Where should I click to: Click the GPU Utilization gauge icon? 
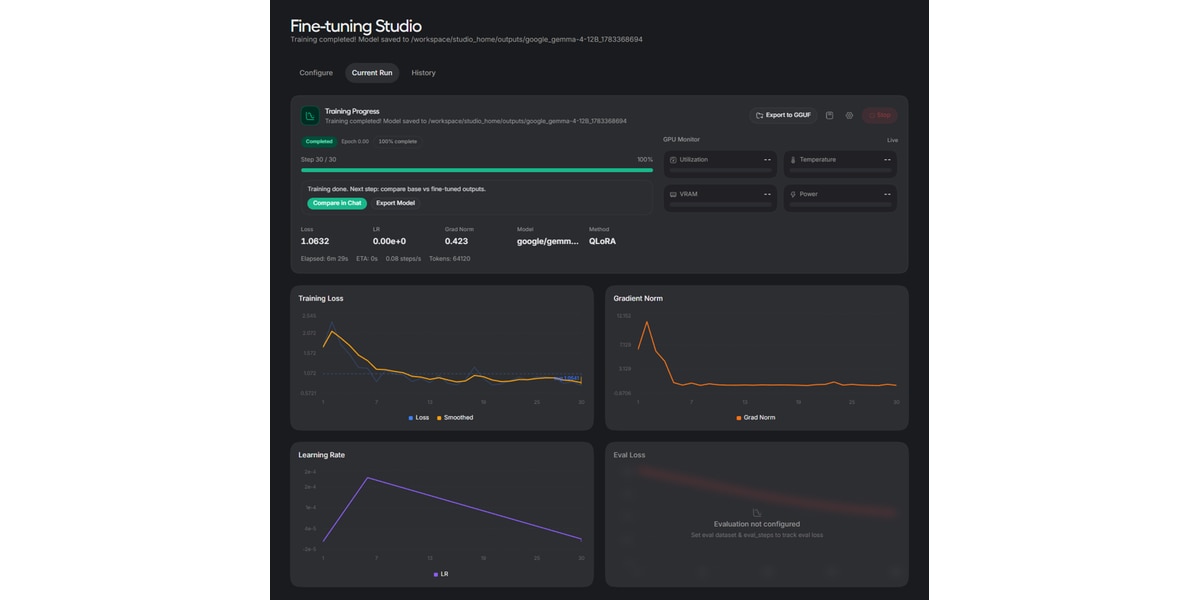[x=673, y=160]
